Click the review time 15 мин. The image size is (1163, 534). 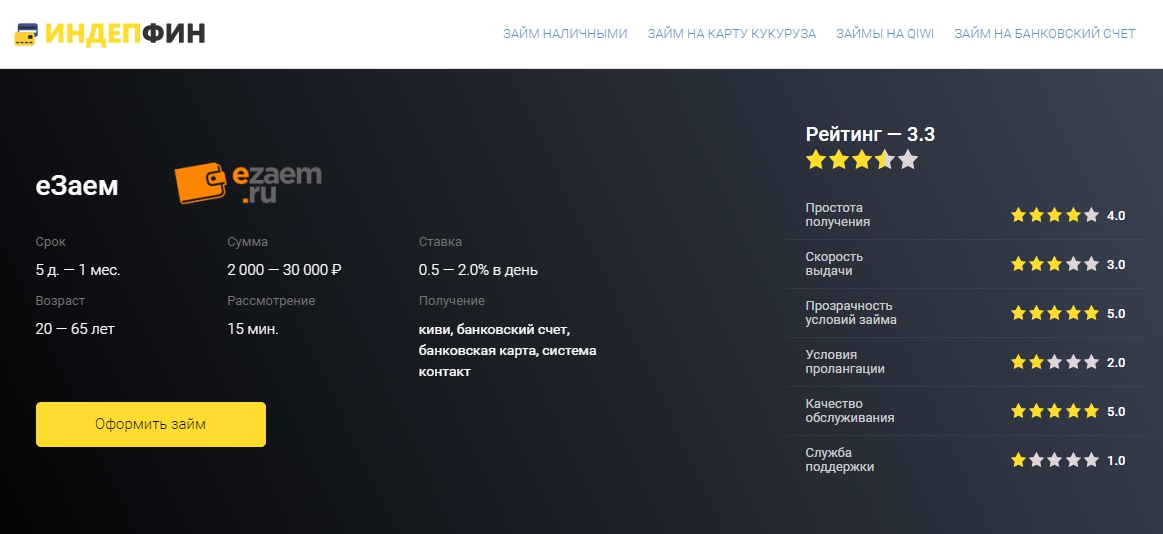pyautogui.click(x=253, y=329)
